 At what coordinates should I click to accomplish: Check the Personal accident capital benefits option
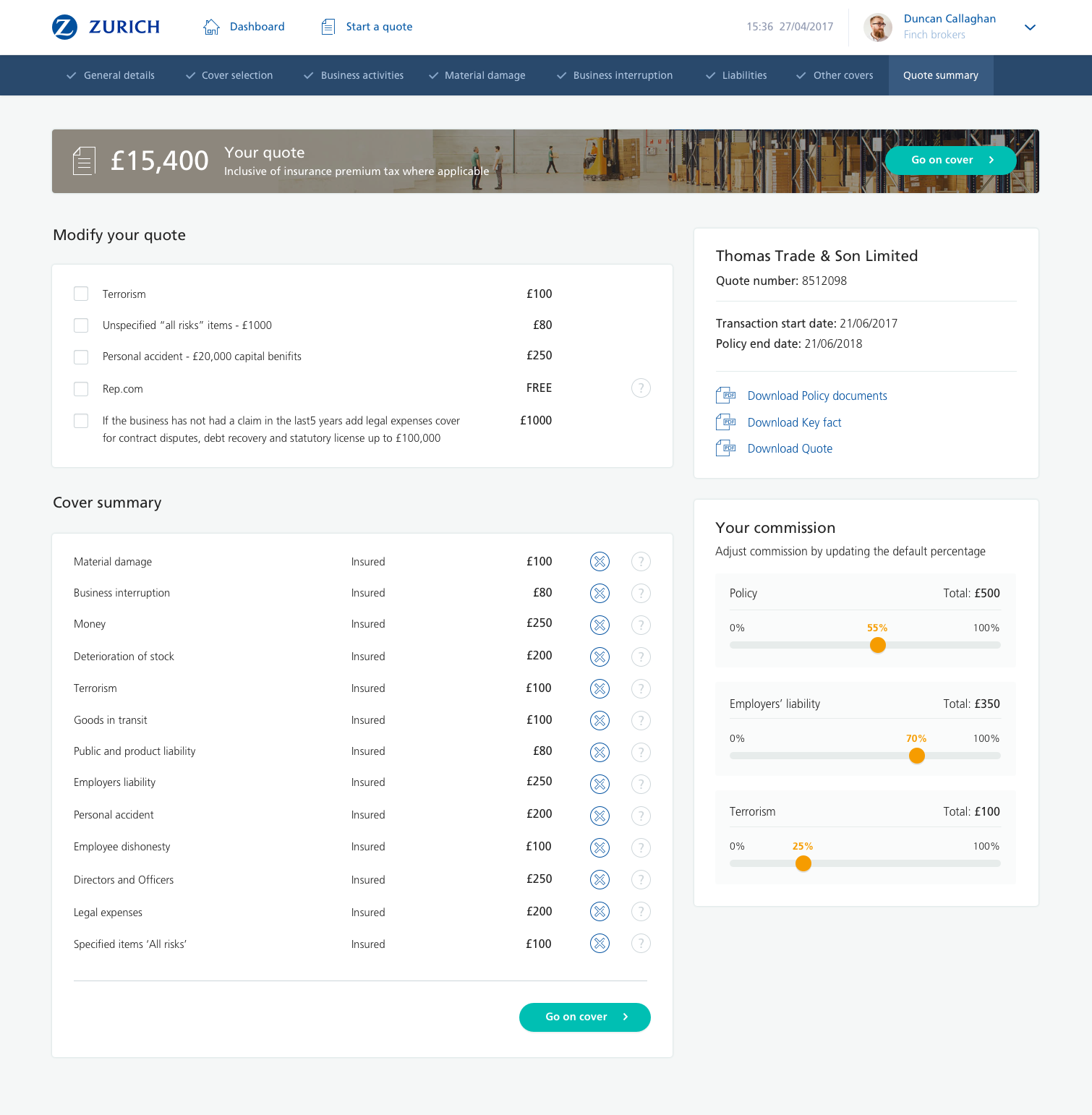[x=81, y=357]
